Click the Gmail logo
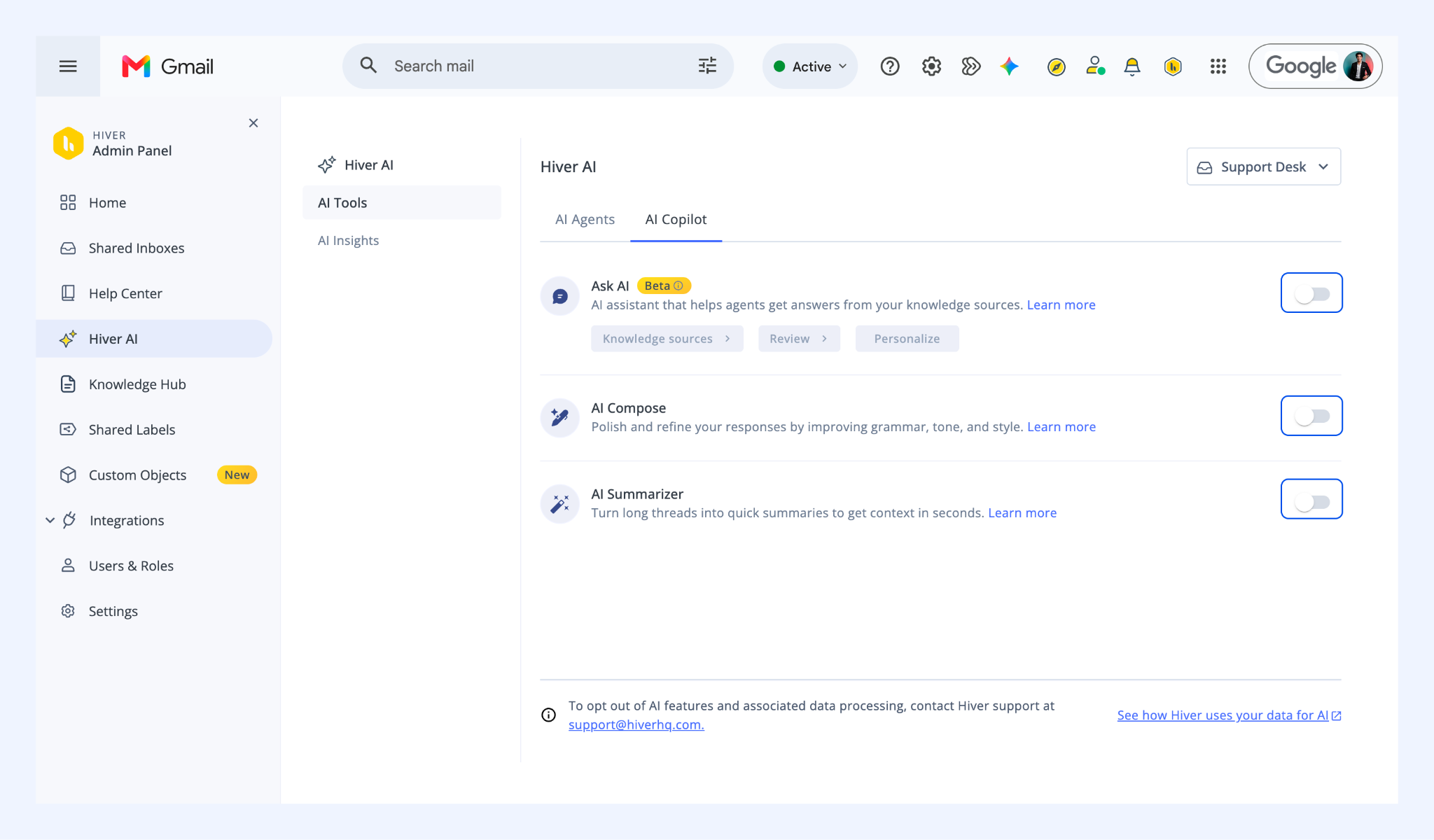Image resolution: width=1434 pixels, height=840 pixels. [x=167, y=66]
